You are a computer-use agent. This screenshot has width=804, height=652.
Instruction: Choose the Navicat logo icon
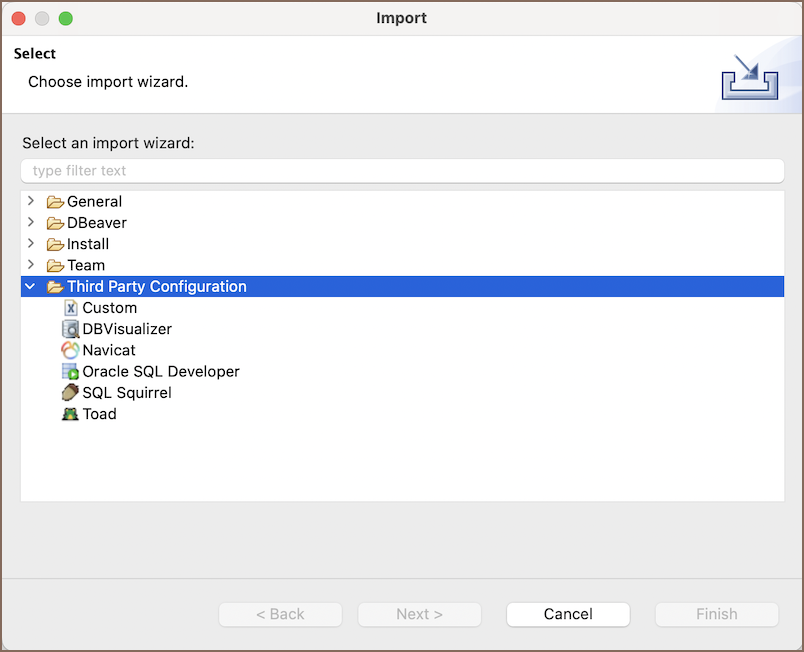point(70,350)
